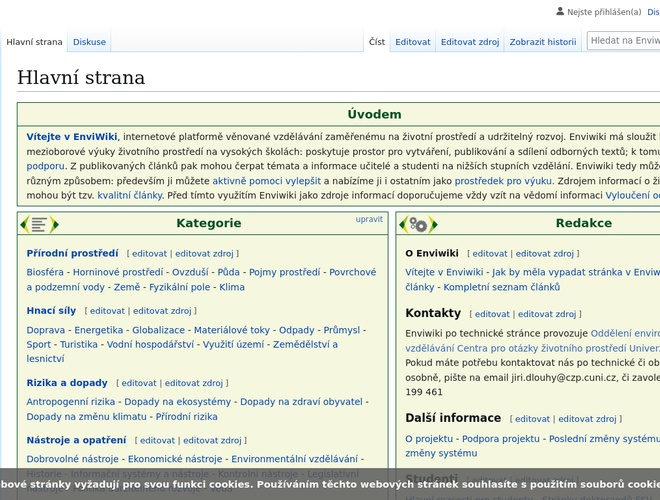Open the Energetika link
Viewport: 660px width, 500px height.
99,330
